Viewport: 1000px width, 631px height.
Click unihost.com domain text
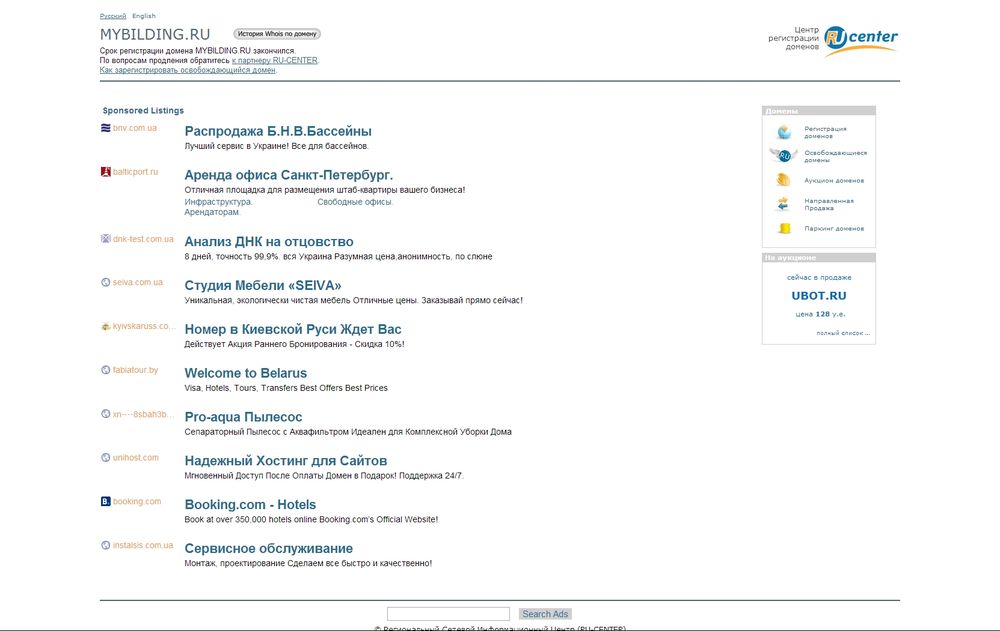pos(136,457)
